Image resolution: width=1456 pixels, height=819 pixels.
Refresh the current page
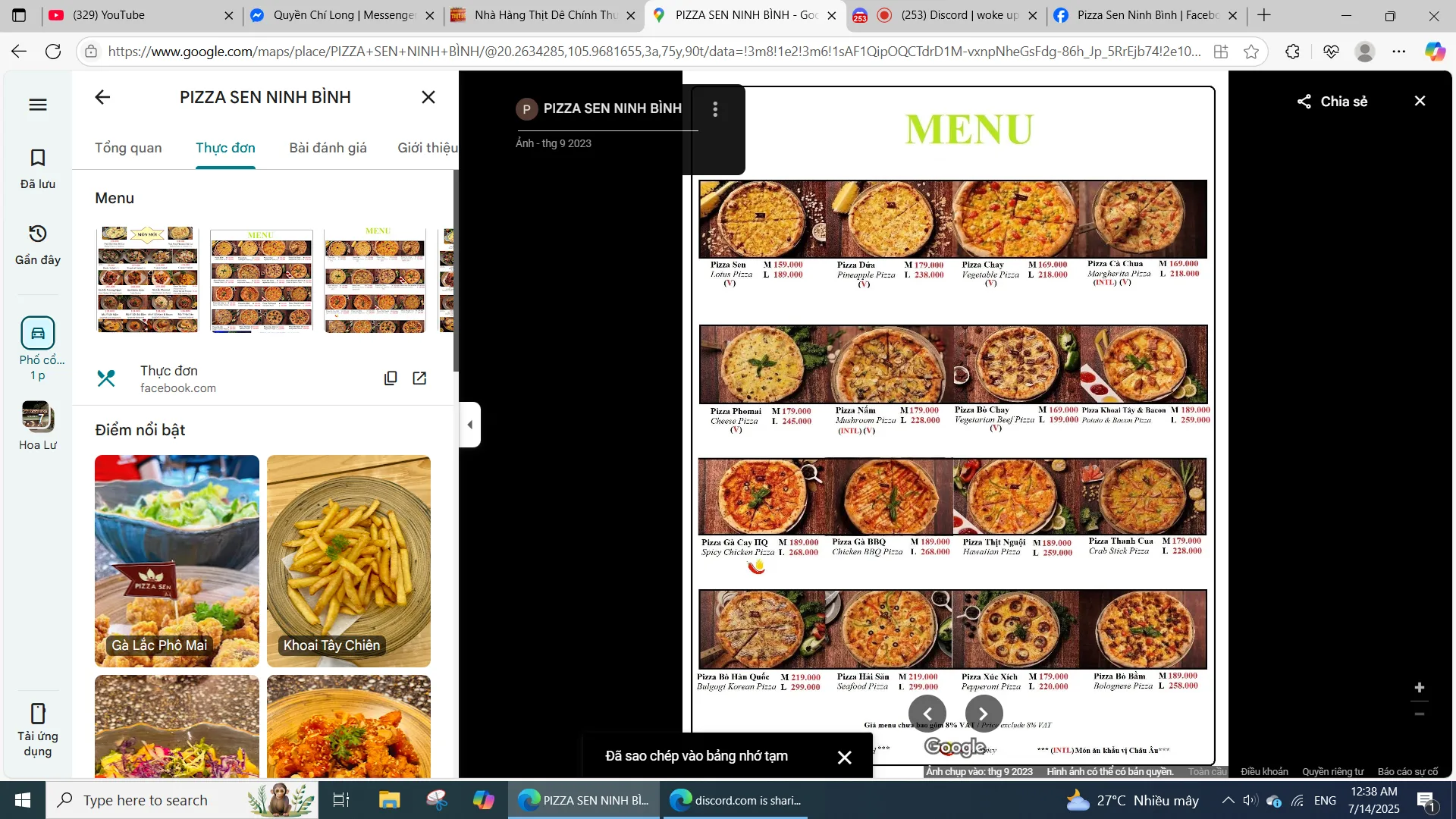coord(53,52)
